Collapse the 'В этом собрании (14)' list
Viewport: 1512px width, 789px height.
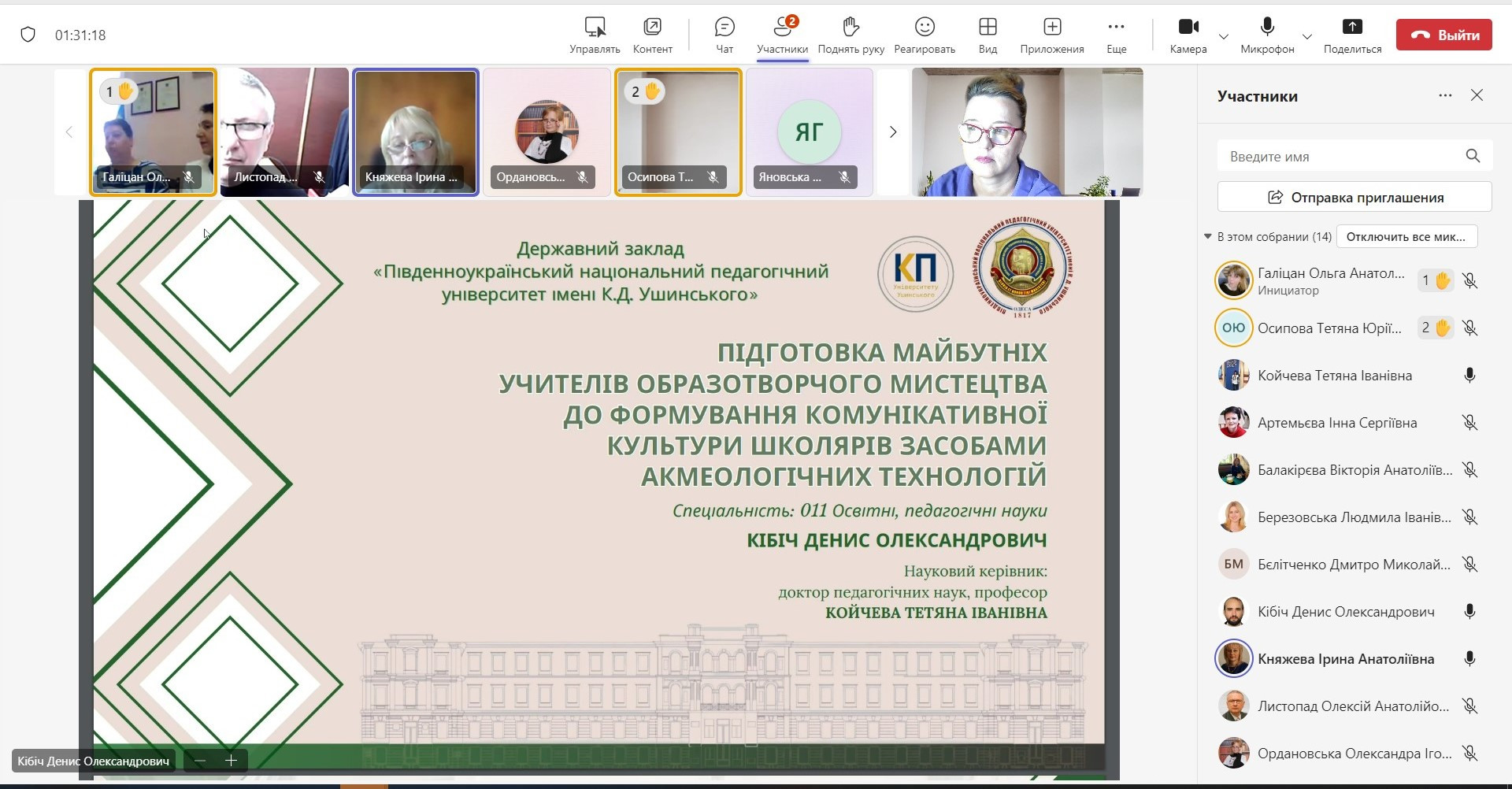tap(1208, 236)
